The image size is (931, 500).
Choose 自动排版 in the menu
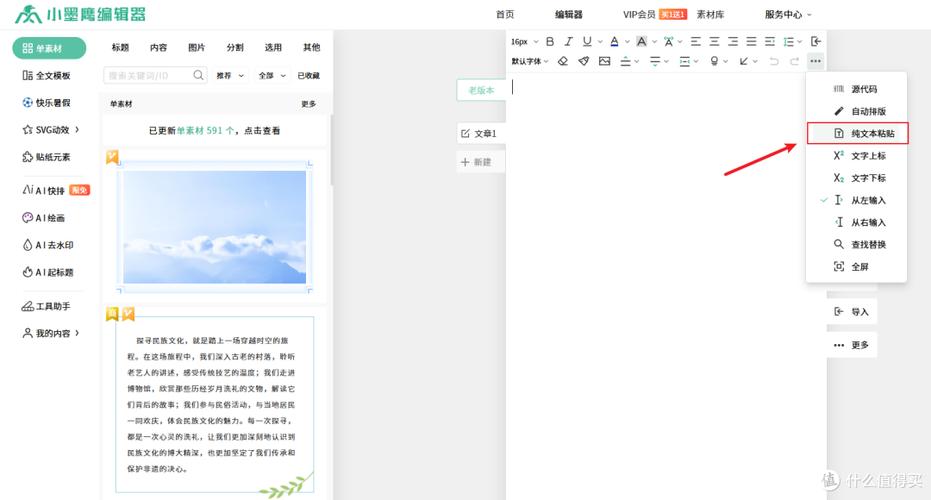[856, 111]
